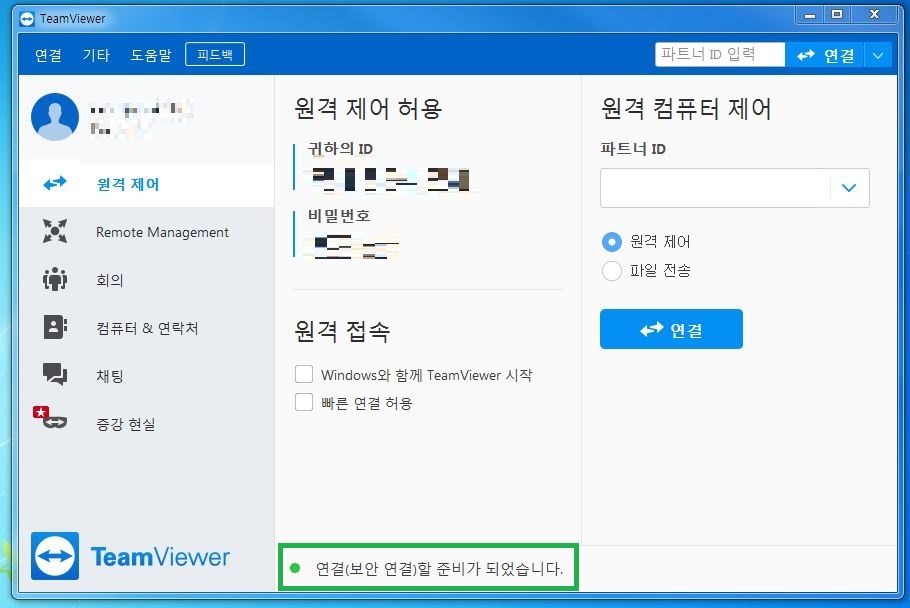Select the 파일 전송 radio button

pos(612,270)
